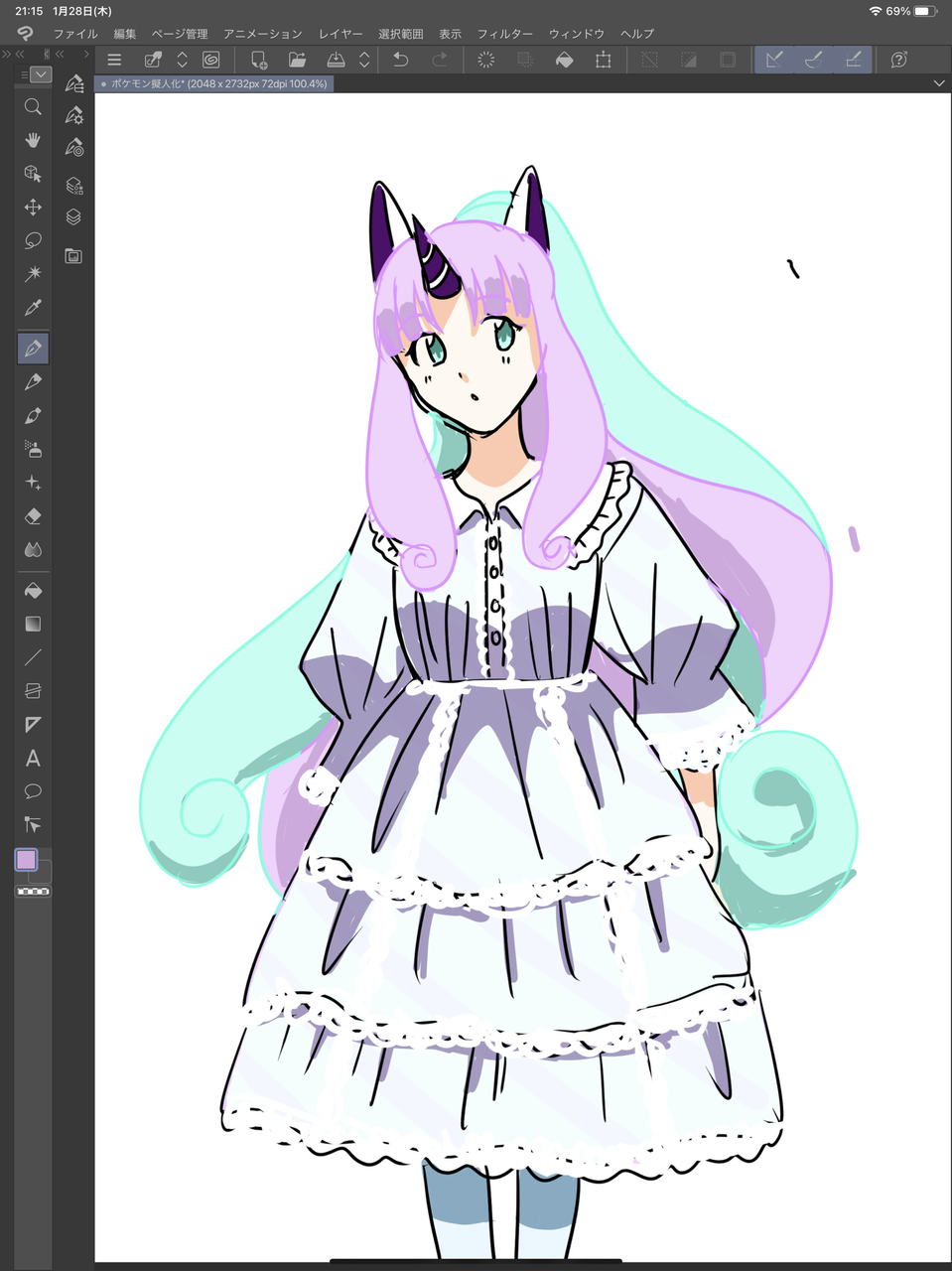Viewport: 952px width, 1271px height.
Task: Click stepper arrows beside quick access icon
Action: (182, 60)
